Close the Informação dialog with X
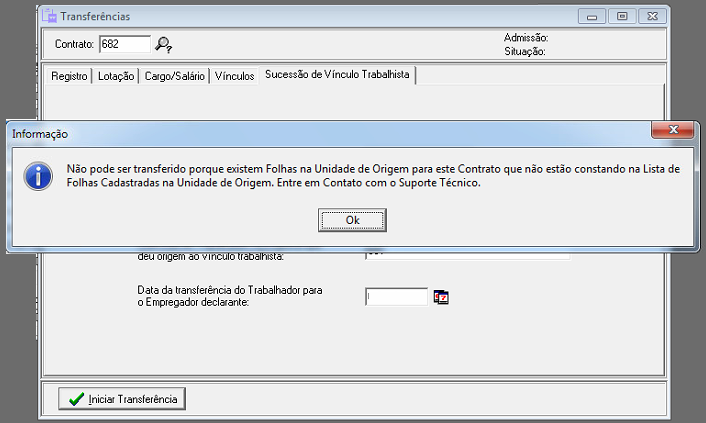 pyautogui.click(x=673, y=131)
